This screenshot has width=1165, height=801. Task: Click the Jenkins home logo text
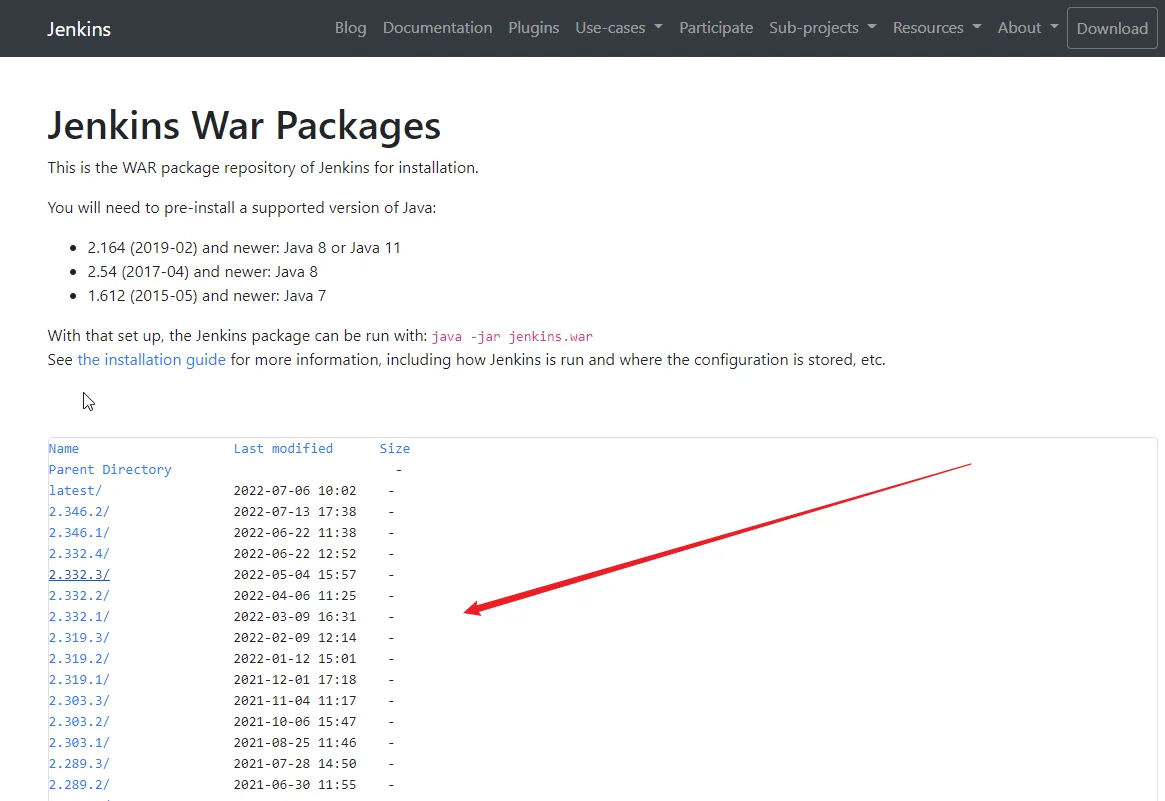pyautogui.click(x=79, y=29)
